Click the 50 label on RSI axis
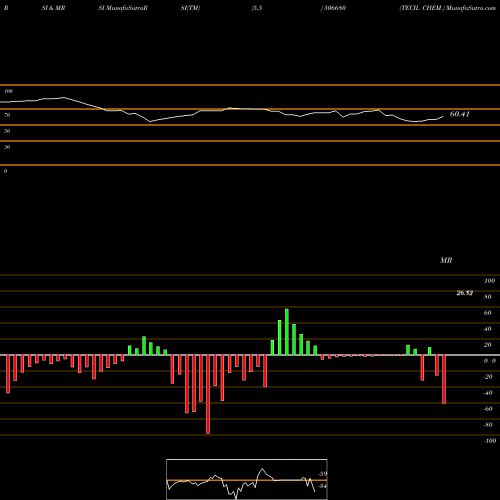Image resolution: width=500 pixels, height=500 pixels. pos(7,131)
